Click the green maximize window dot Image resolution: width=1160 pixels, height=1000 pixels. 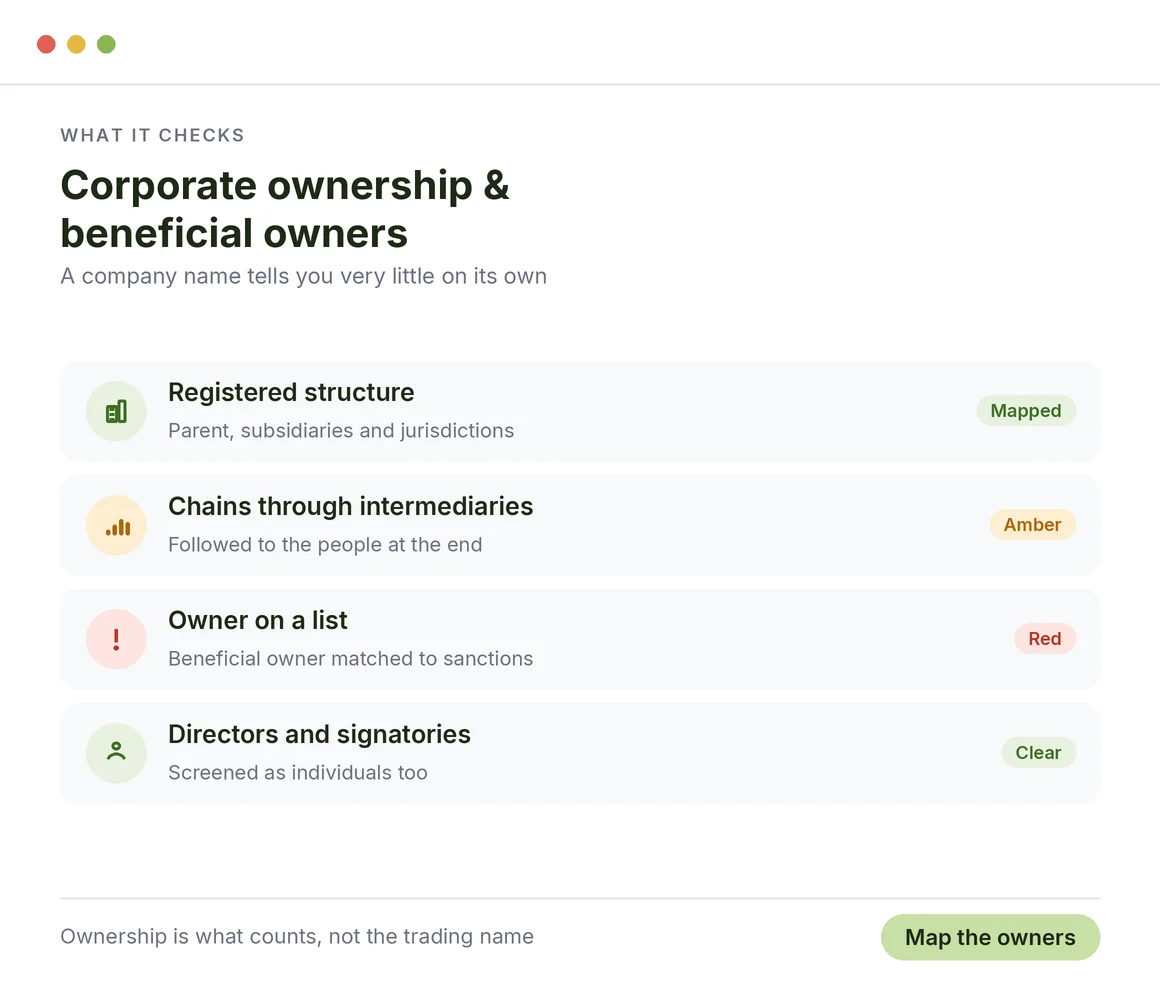click(x=107, y=44)
